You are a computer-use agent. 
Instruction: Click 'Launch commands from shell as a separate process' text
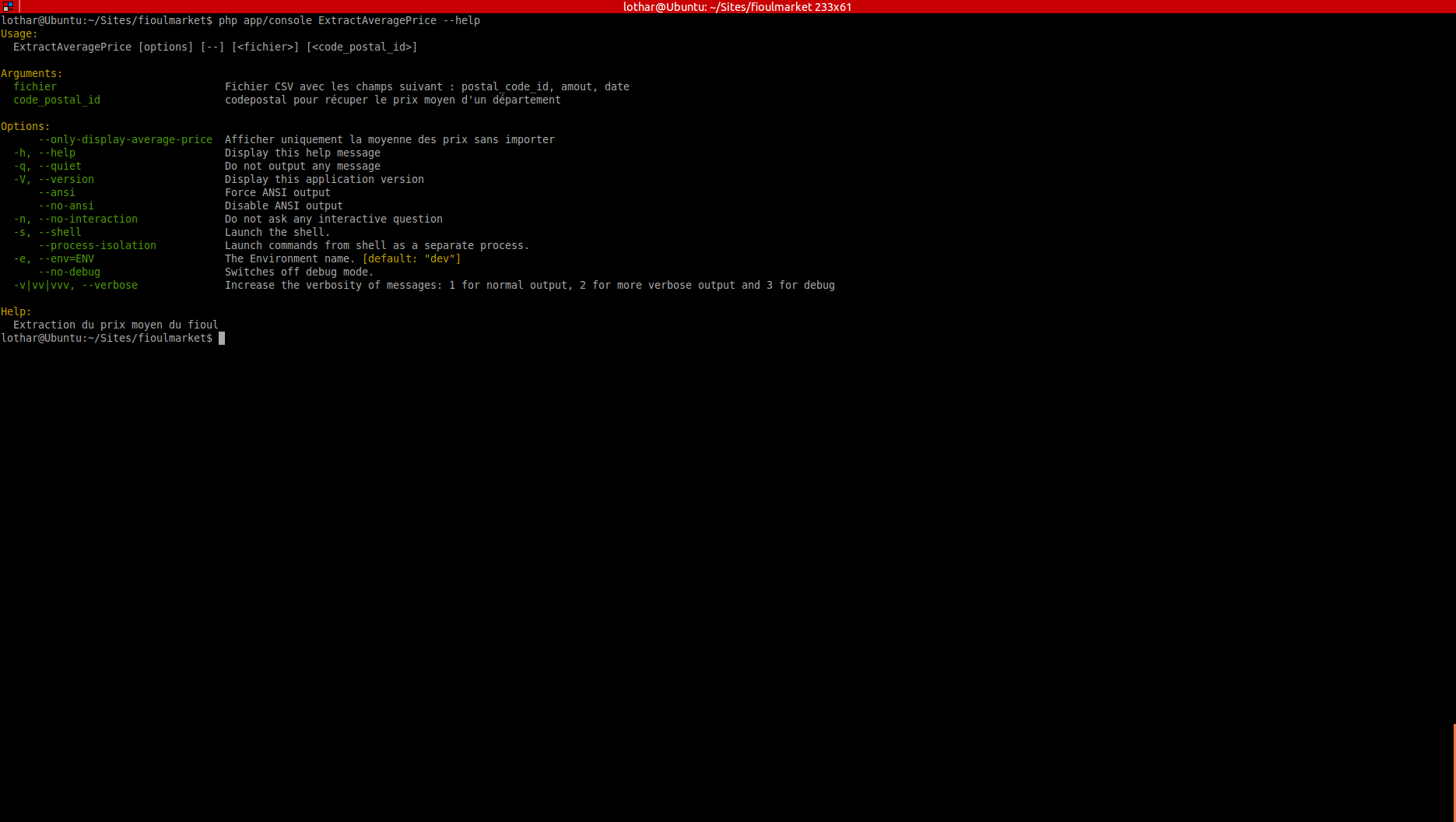[374, 245]
